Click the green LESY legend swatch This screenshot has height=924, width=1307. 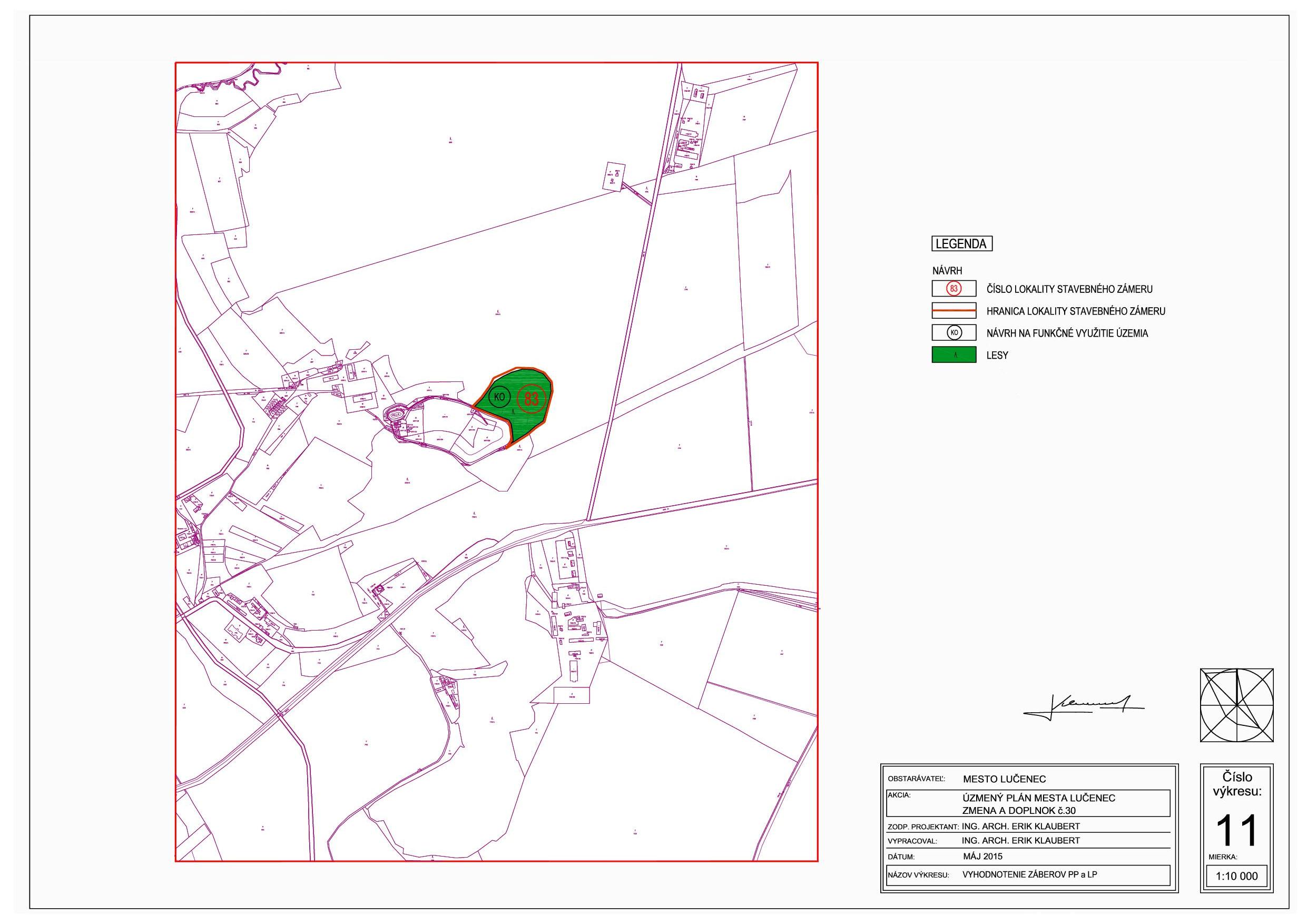954,355
